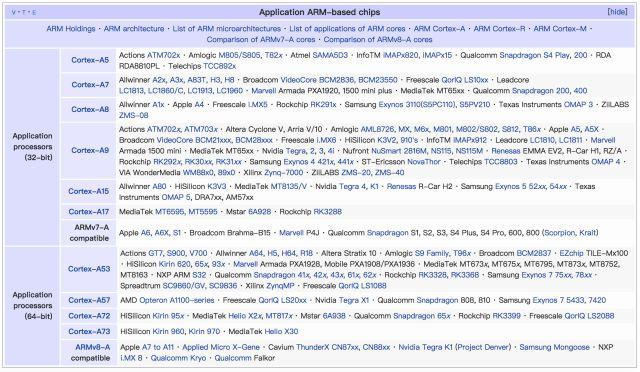Screen dimensions: 640x372
Task: Open the ARM Holdings link
Action: [71, 29]
